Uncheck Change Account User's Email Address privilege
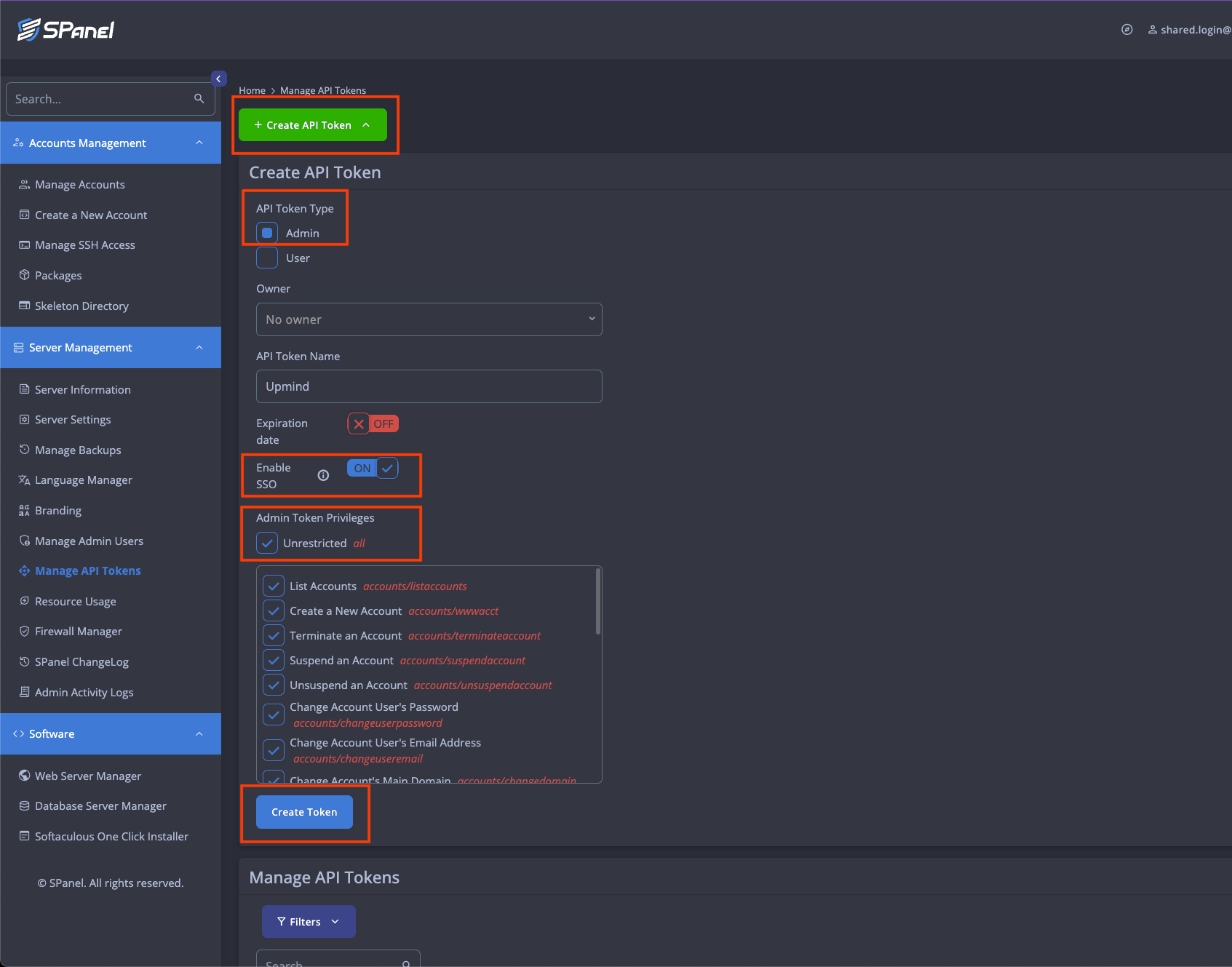 pyautogui.click(x=274, y=750)
